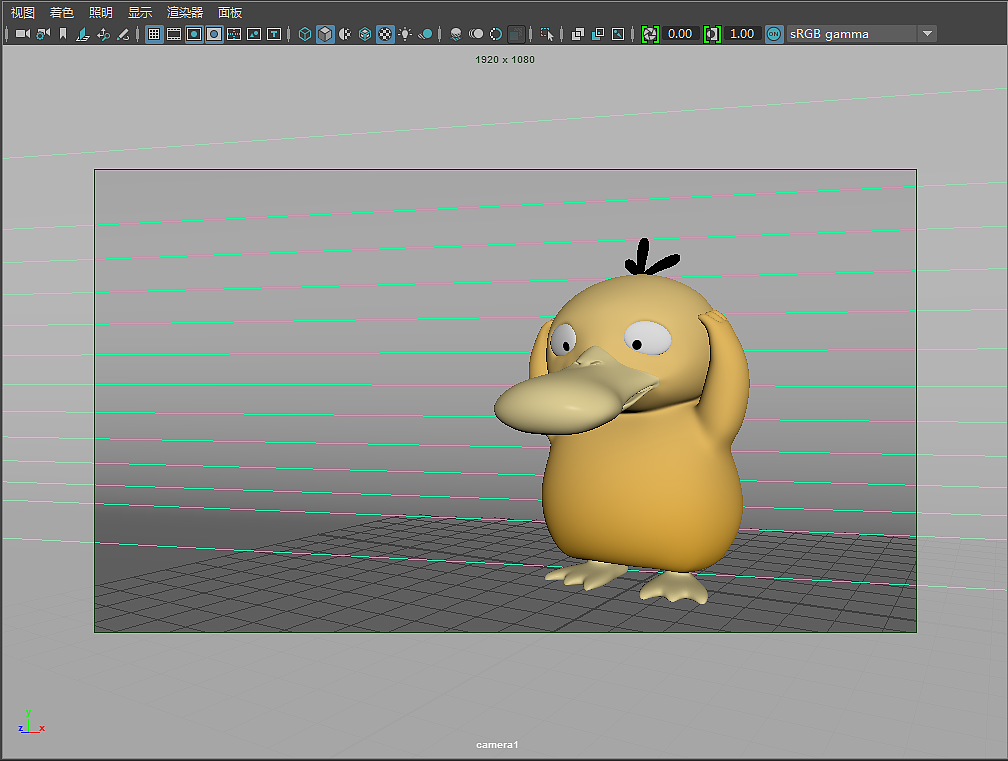This screenshot has height=761, width=1008.
Task: Select the 2D Pan/Zoom tool icon
Action: [x=103, y=34]
